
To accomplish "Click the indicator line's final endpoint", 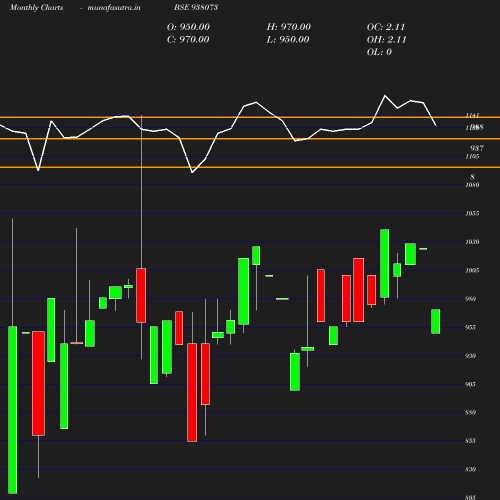I will pyautogui.click(x=436, y=125).
